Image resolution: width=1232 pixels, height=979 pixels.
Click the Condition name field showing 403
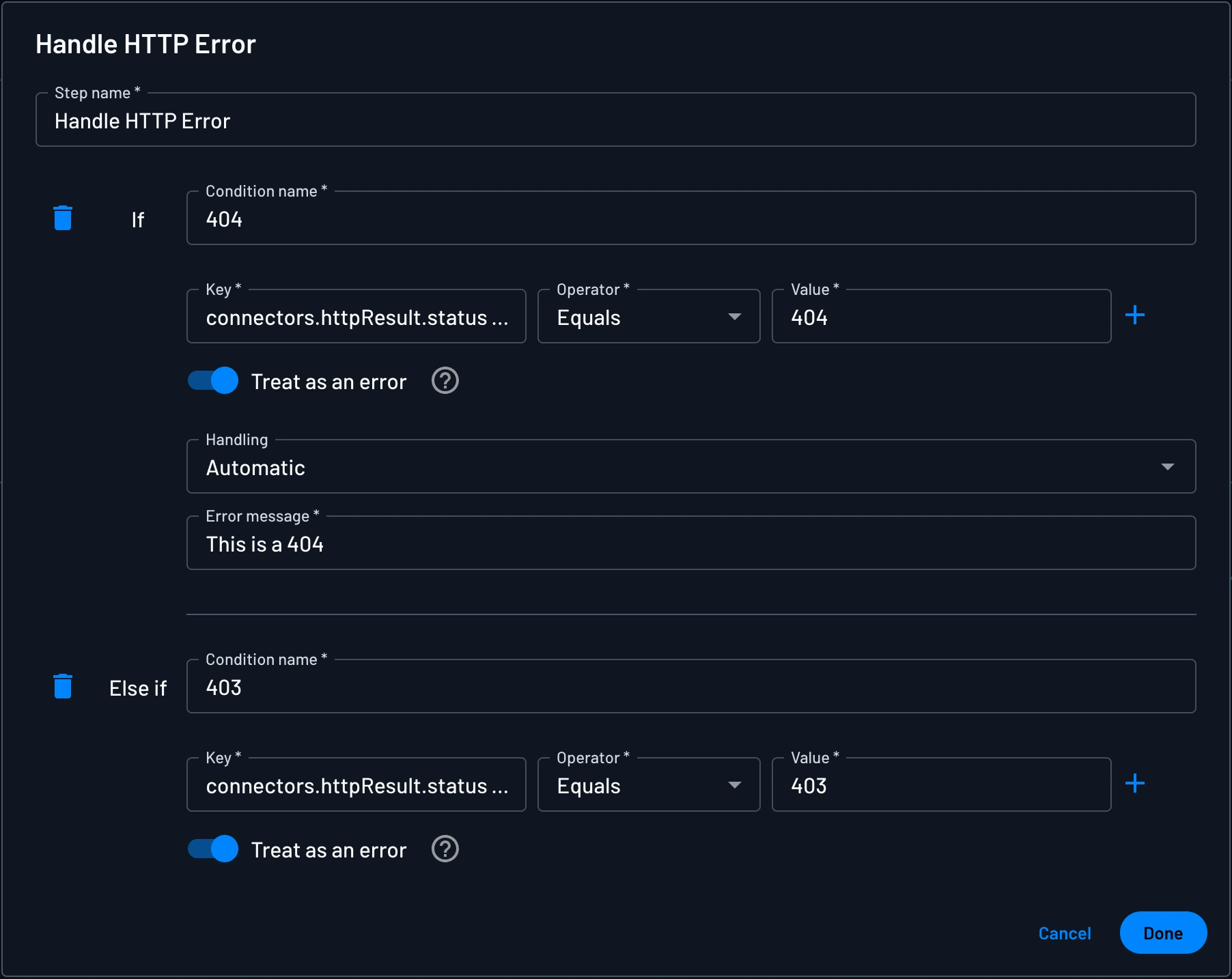point(691,687)
